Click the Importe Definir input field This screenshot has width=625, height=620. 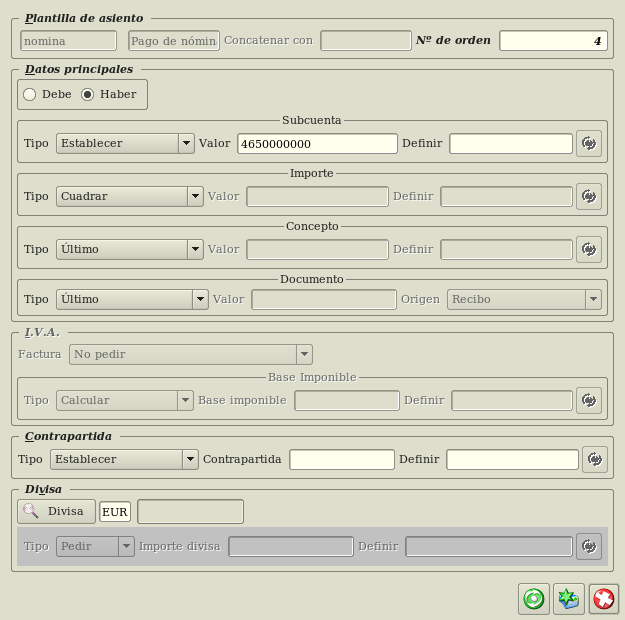coord(507,197)
